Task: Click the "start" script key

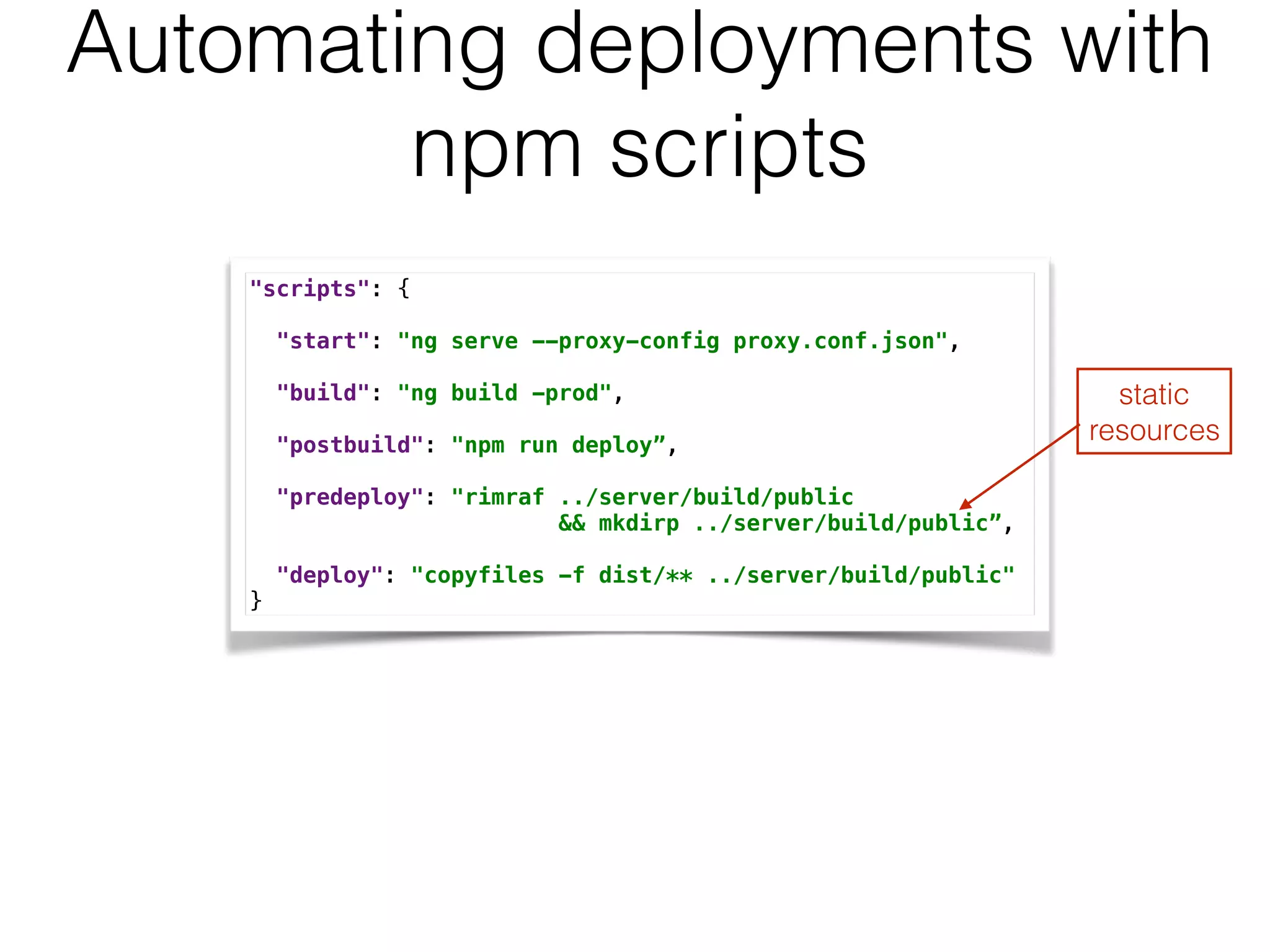Action: coord(322,341)
